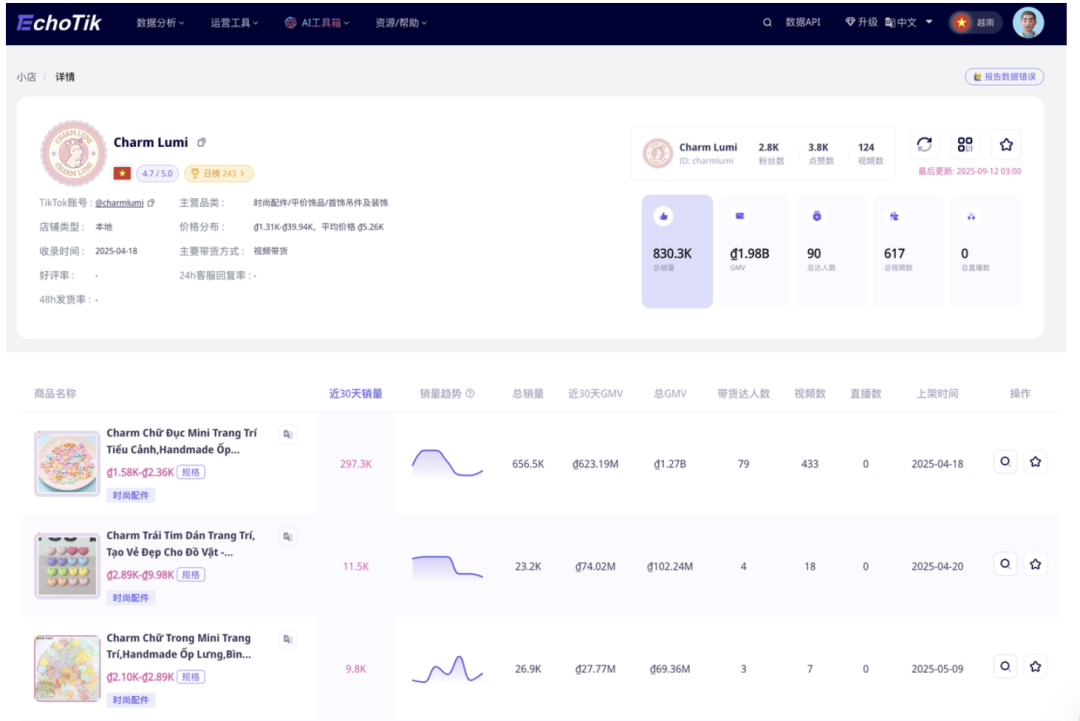Favorite the Charm Lumi shop star icon
Viewport: 1080px width, 721px height.
(1006, 145)
